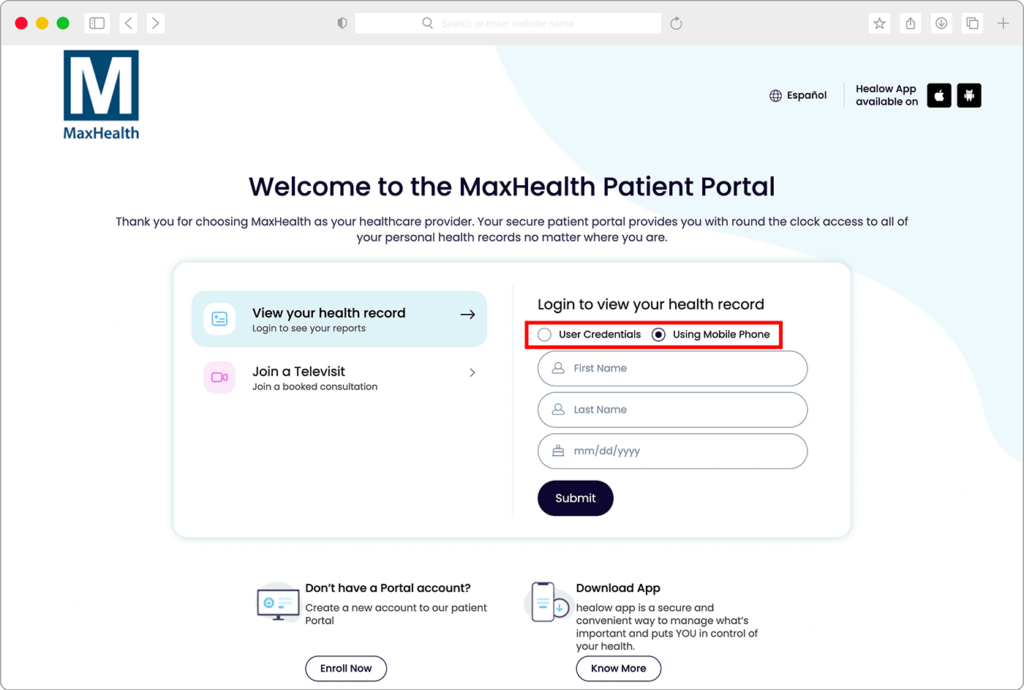The height and width of the screenshot is (690, 1024).
Task: Click the MaxHealth logo
Action: (100, 93)
